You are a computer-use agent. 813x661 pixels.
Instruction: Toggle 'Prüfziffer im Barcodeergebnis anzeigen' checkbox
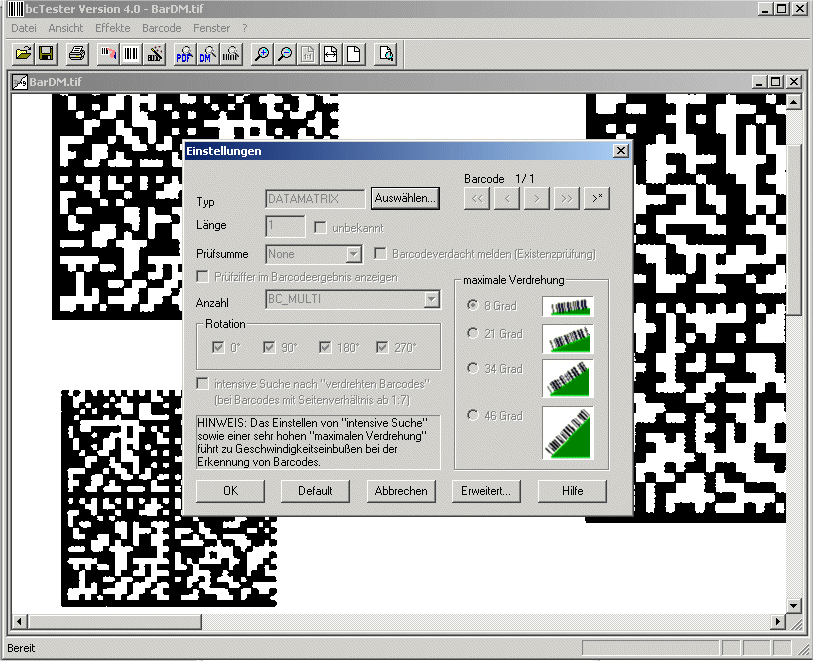(x=203, y=276)
